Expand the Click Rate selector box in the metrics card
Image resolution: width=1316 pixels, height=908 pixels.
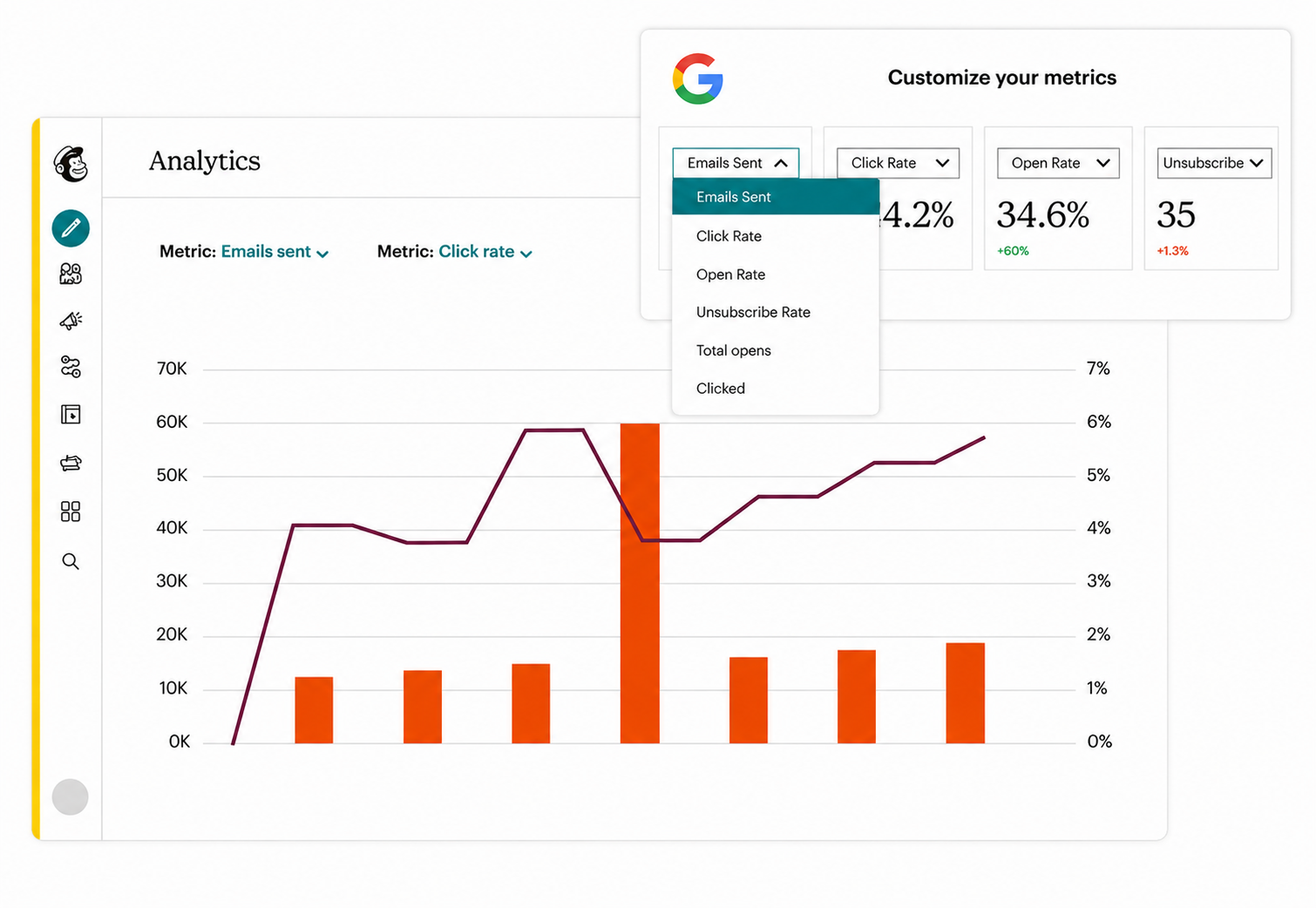898,163
